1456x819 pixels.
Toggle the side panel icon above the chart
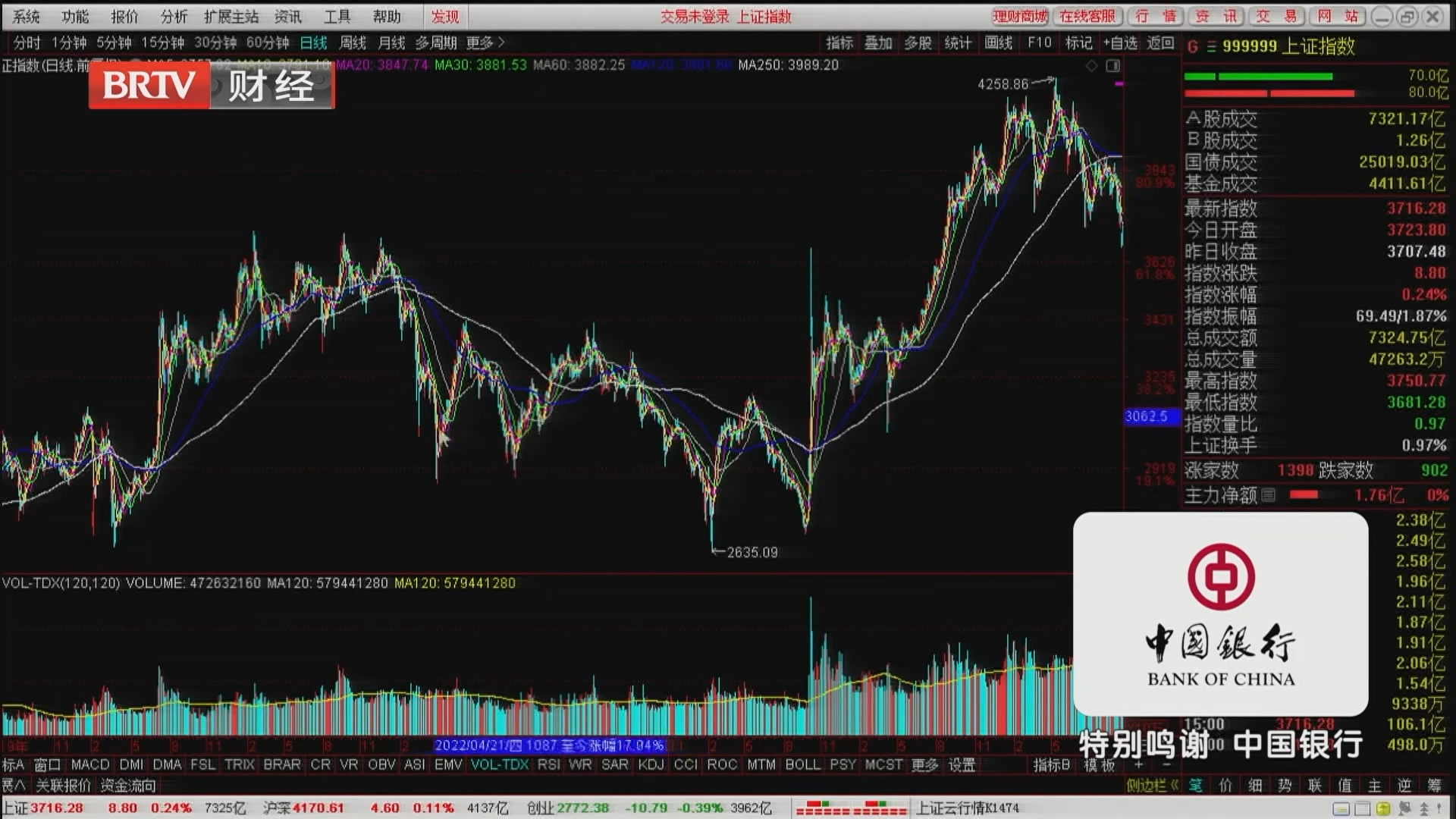click(1112, 66)
